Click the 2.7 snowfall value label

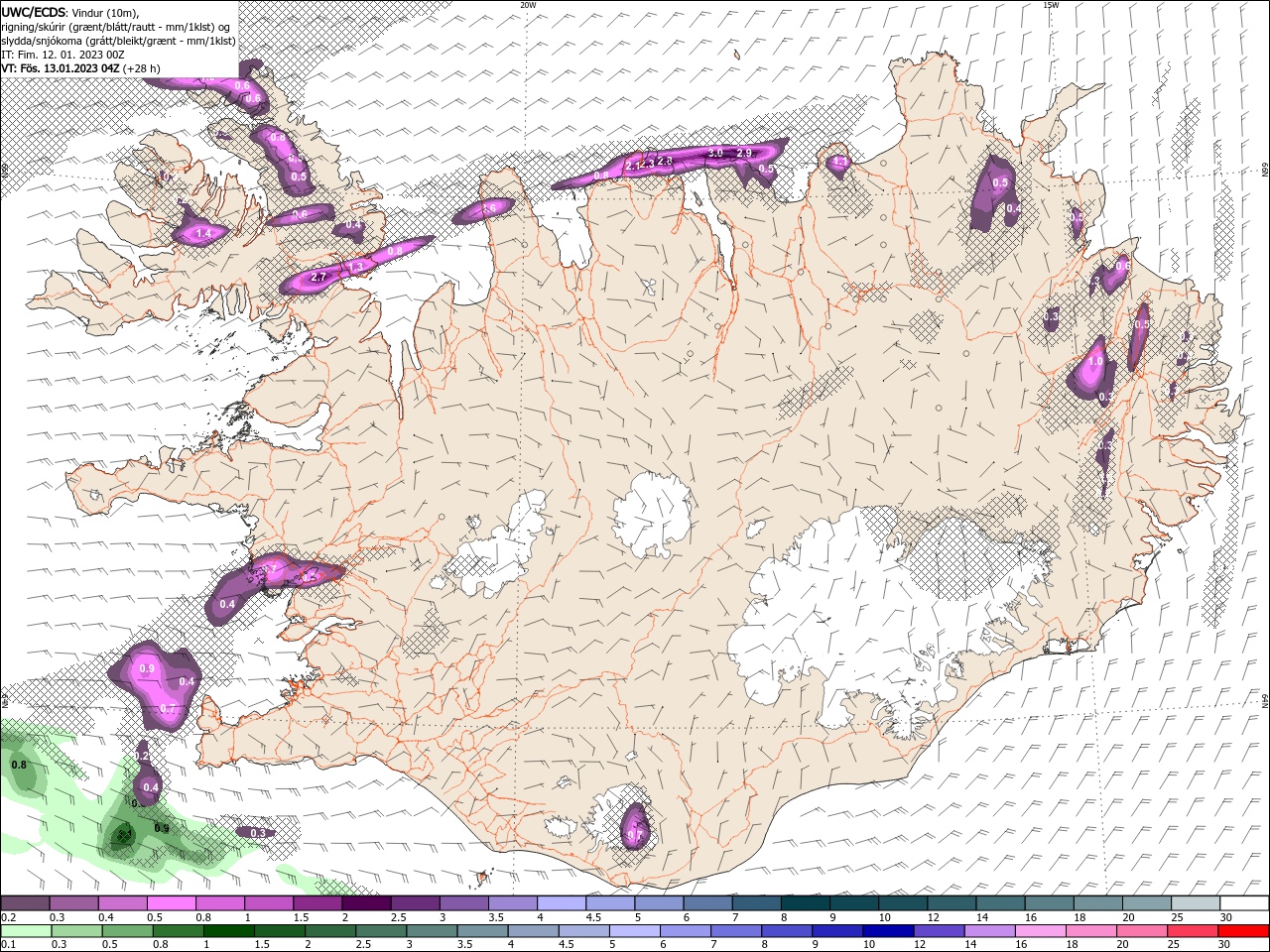(319, 278)
